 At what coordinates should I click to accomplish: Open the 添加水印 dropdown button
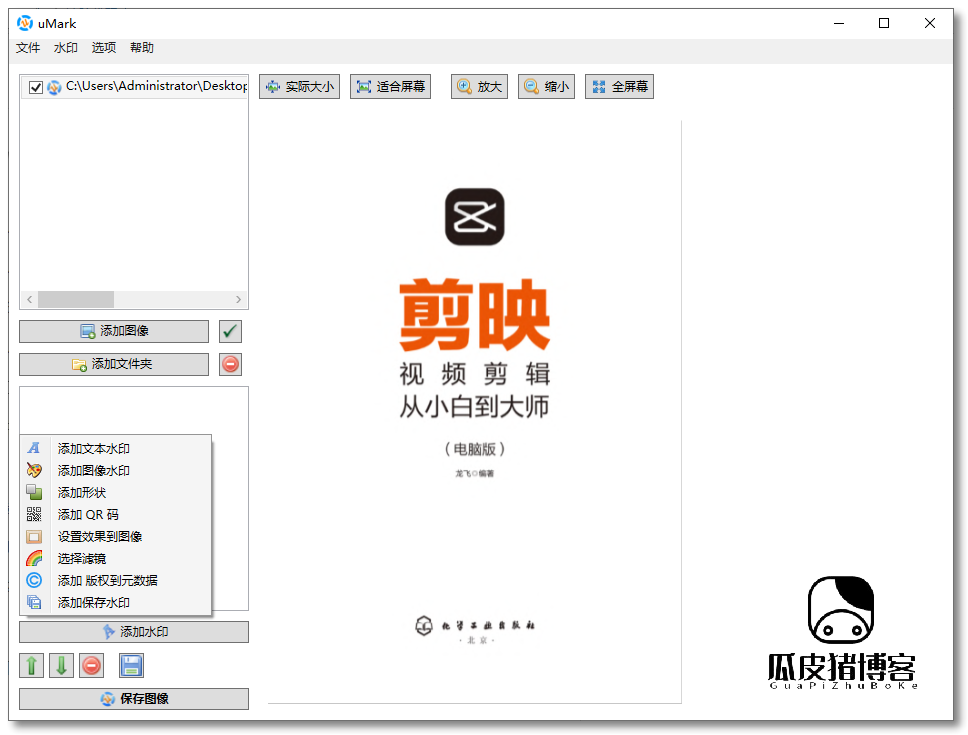[x=134, y=632]
